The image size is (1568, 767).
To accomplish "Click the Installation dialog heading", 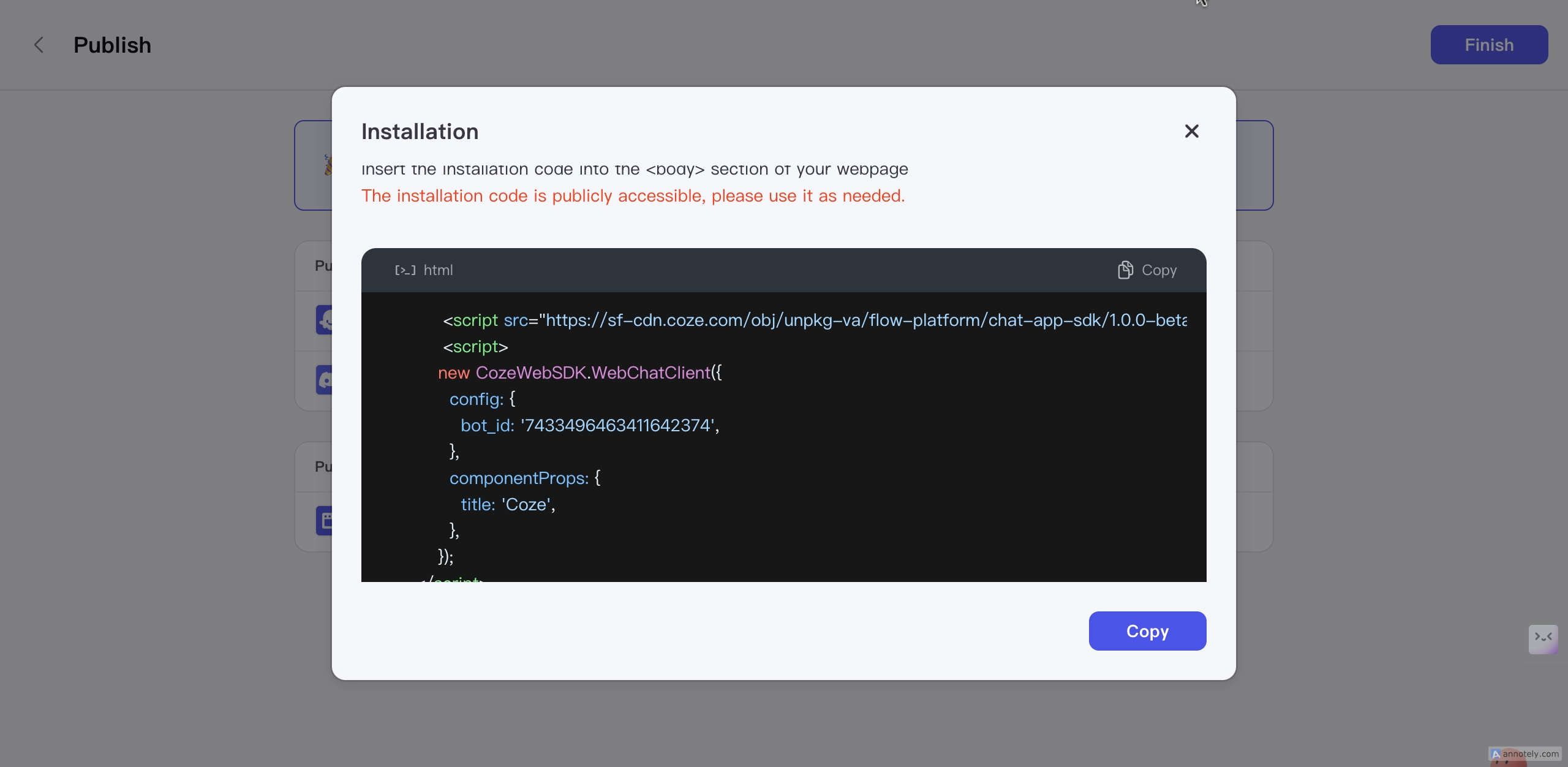I will pos(420,132).
